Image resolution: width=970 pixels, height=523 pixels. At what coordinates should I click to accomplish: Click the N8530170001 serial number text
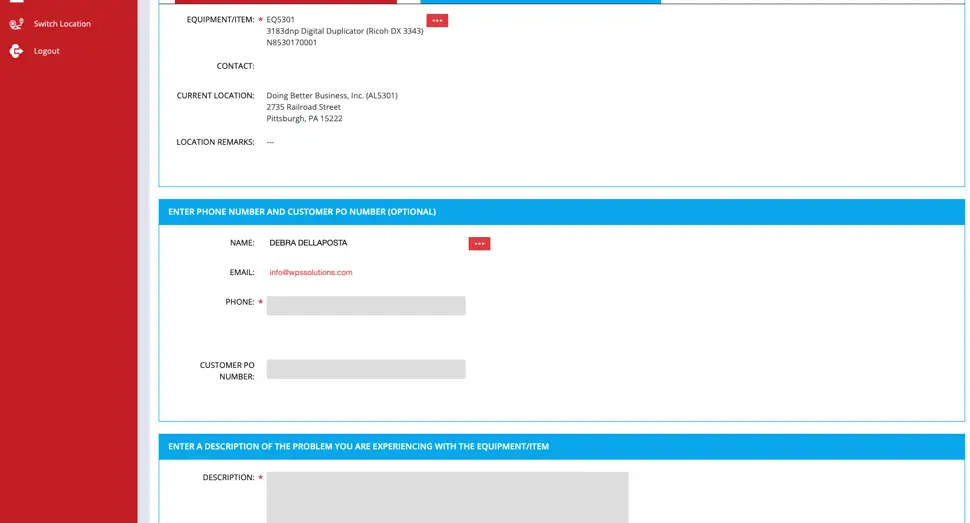click(291, 43)
